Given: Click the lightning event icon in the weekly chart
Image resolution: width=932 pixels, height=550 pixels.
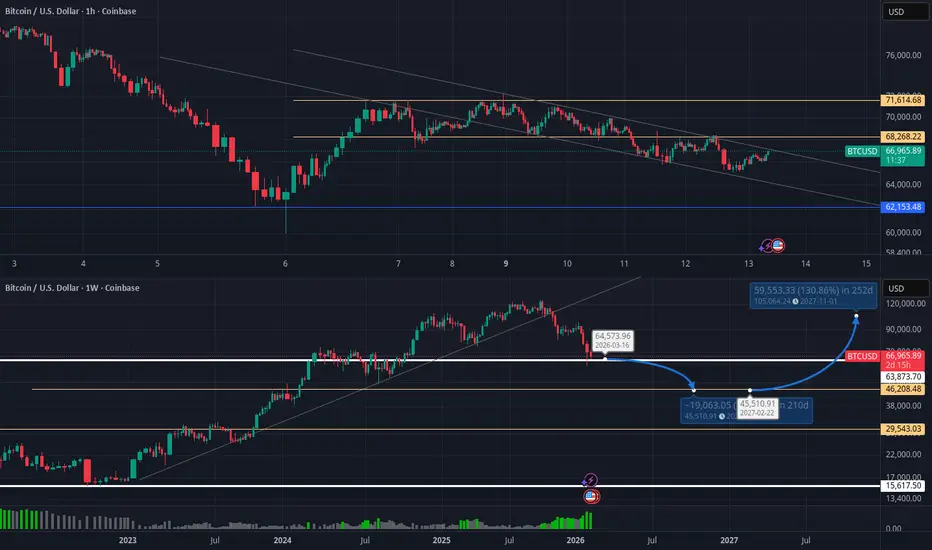Looking at the screenshot, I should [590, 480].
